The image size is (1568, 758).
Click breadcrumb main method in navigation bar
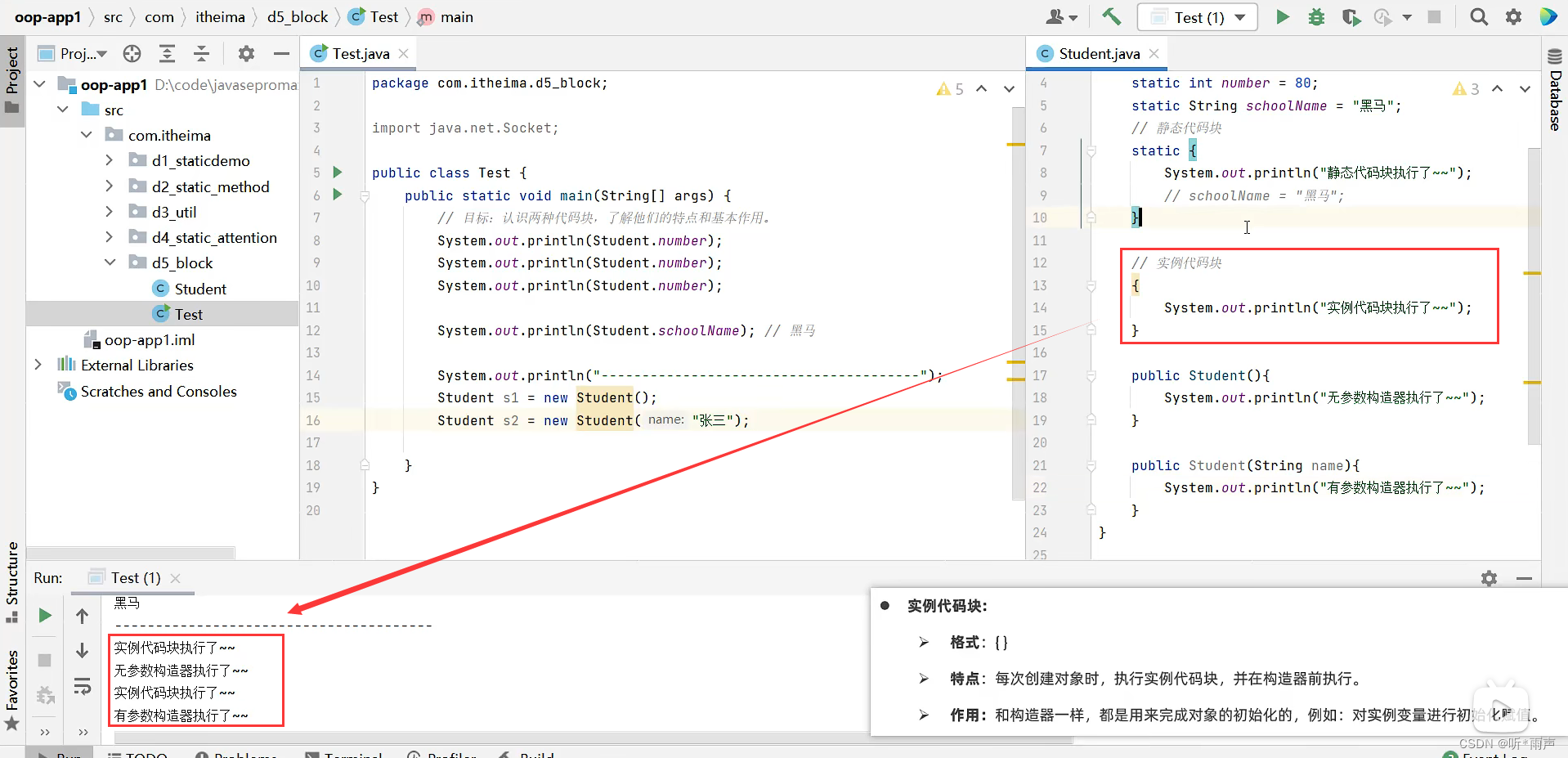446,16
